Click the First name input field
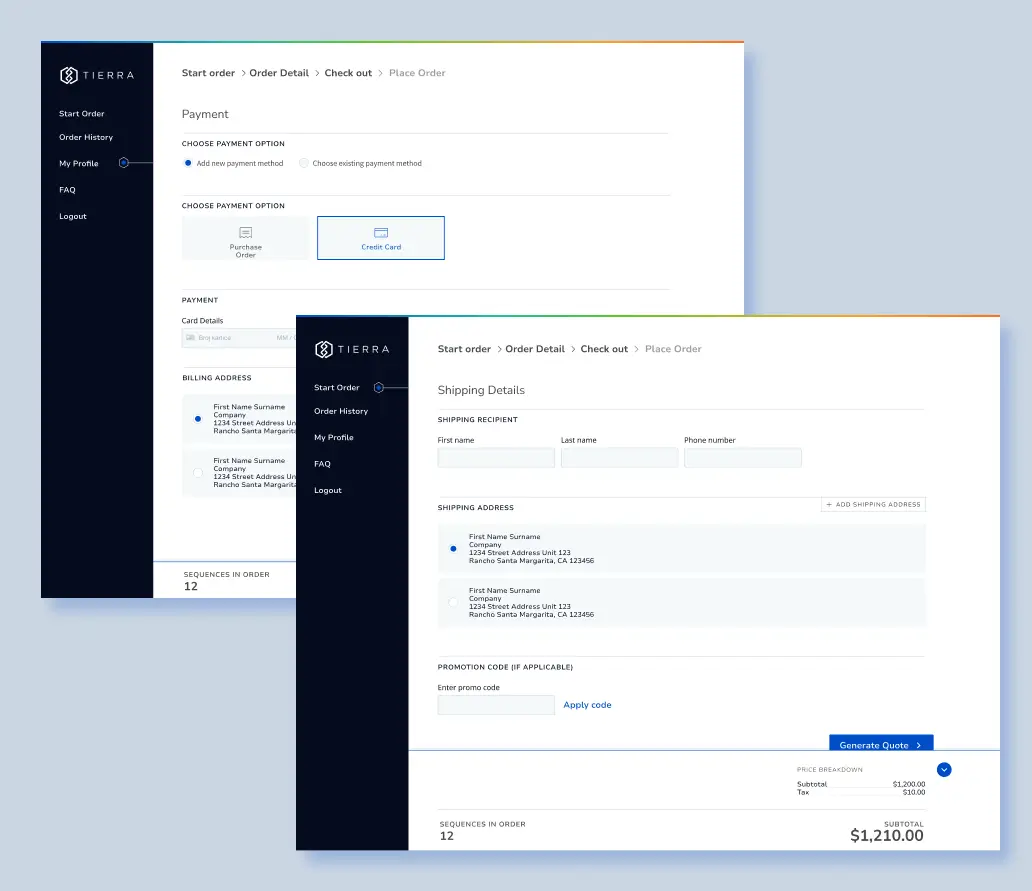This screenshot has height=891, width=1032. tap(496, 457)
